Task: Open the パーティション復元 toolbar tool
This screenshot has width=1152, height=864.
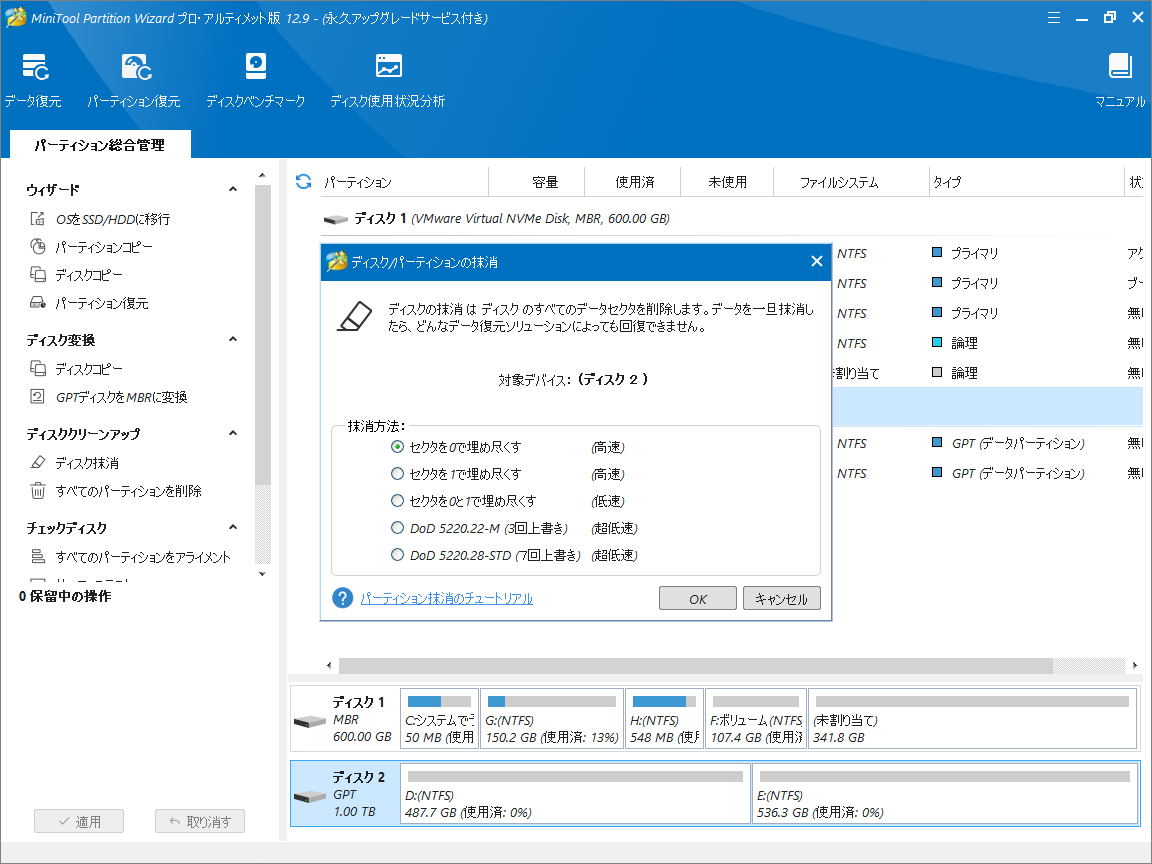Action: (x=134, y=80)
